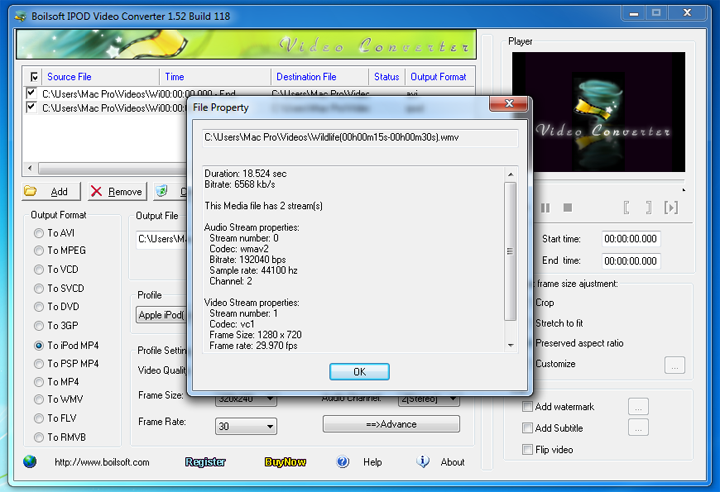This screenshot has width=720, height=492.
Task: Click the File Property vertical scrollbar thumb
Action: point(510,251)
